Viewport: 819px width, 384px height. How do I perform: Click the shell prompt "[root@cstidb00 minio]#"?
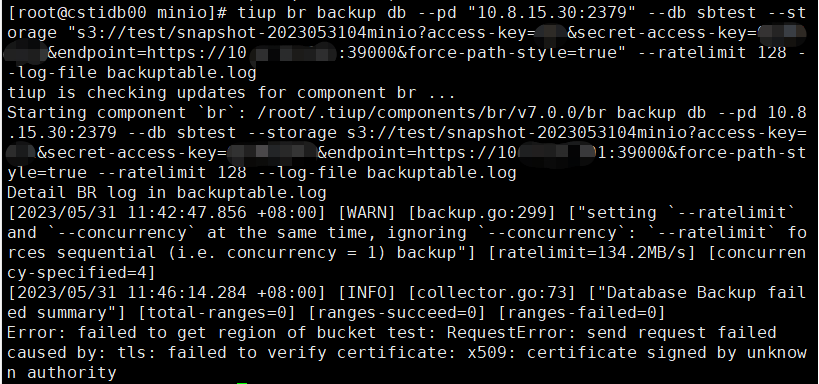(118, 13)
